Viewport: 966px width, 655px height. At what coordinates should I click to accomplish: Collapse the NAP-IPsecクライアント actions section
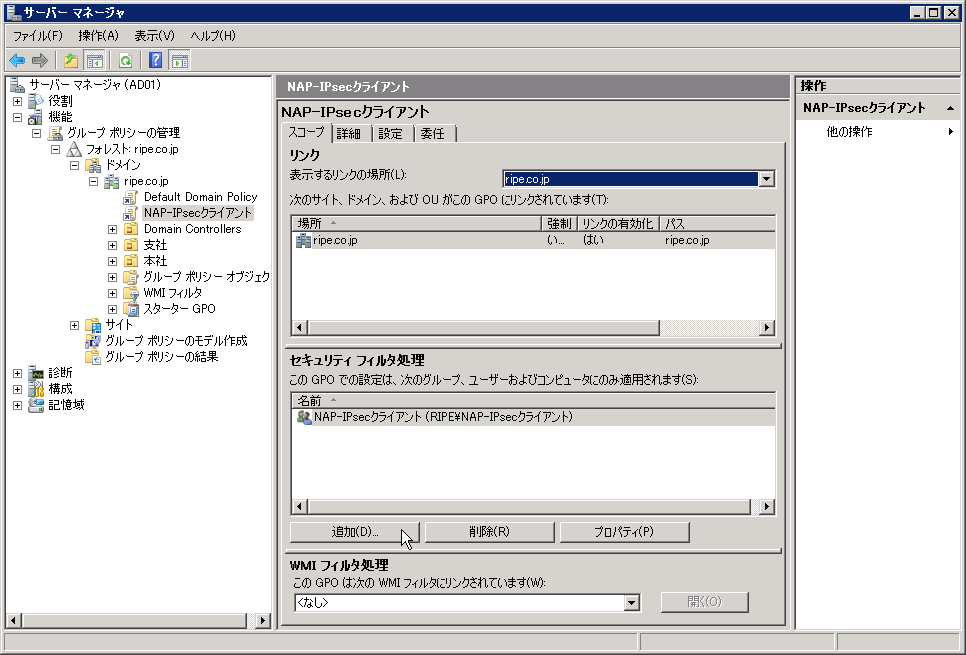(x=951, y=108)
